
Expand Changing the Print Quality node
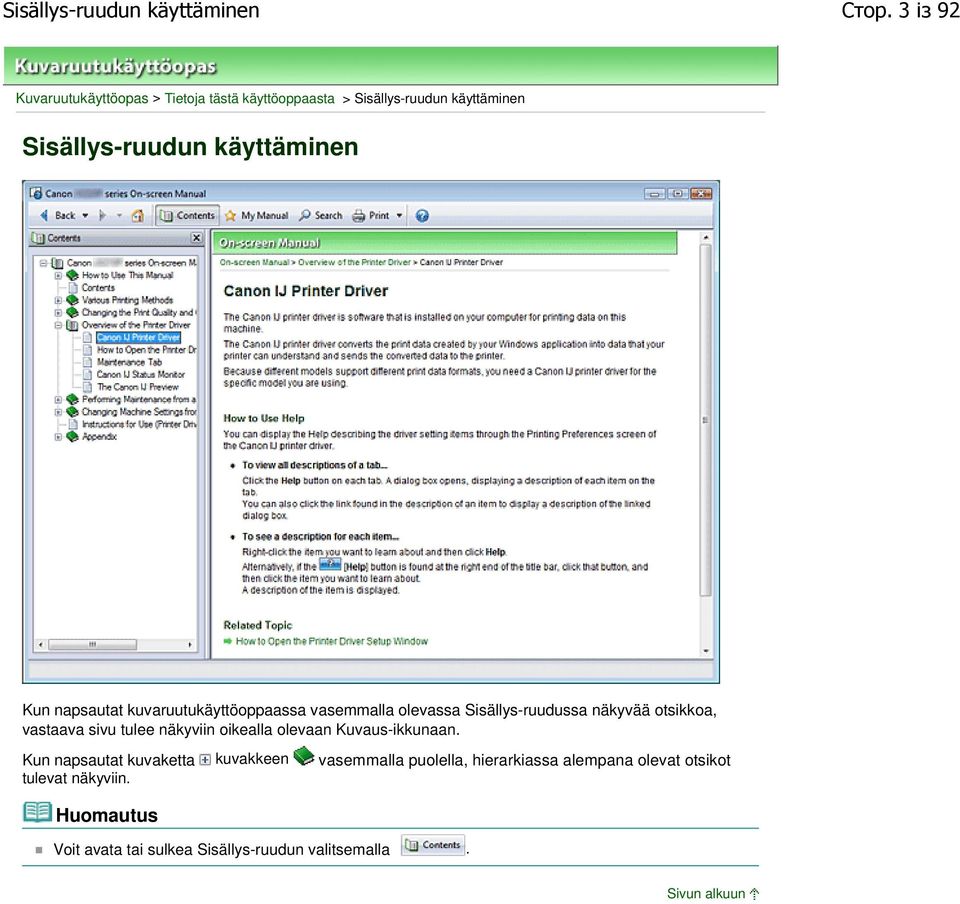(58, 313)
